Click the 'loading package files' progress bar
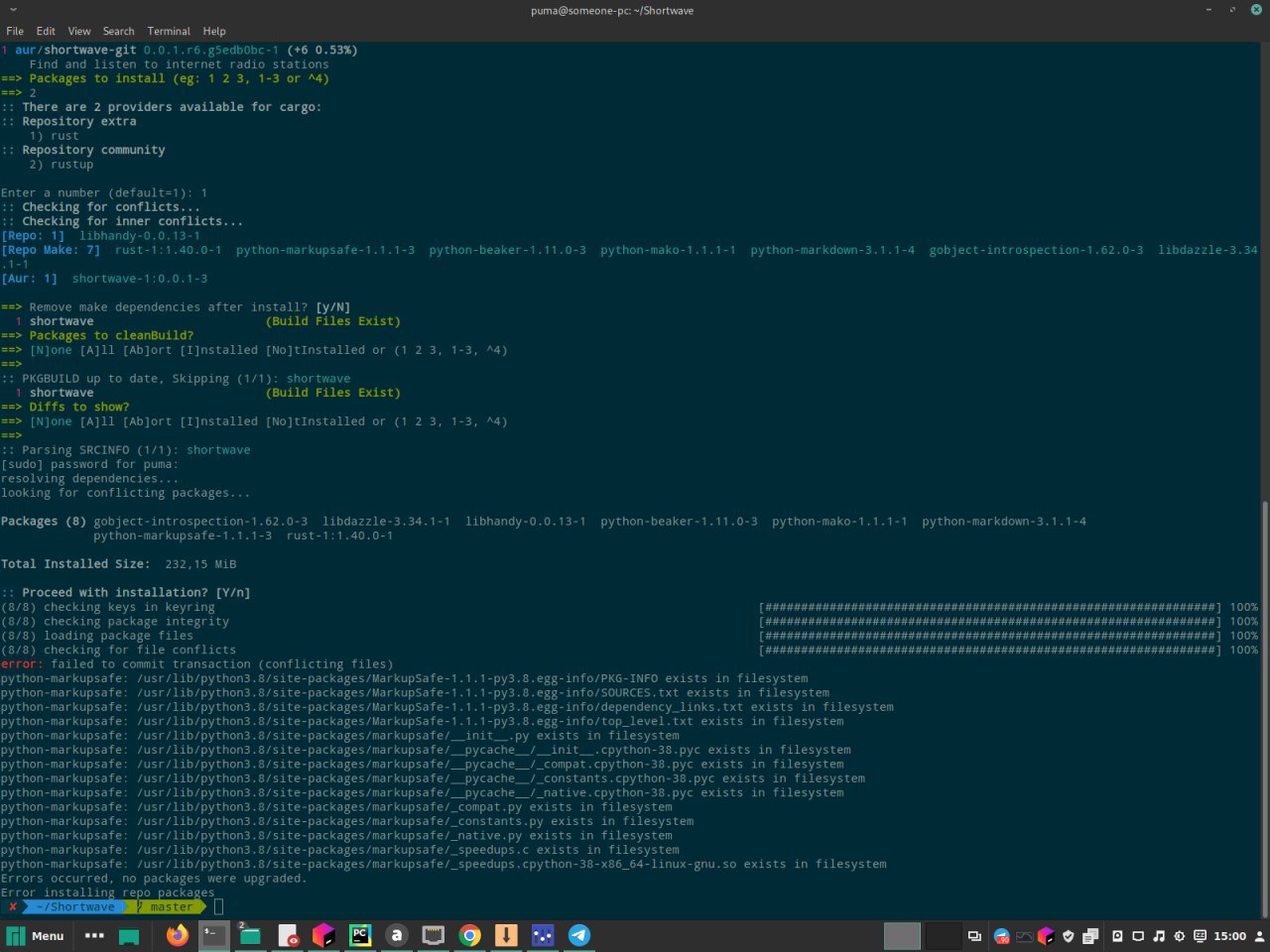Viewport: 1270px width, 952px height. pos(989,637)
